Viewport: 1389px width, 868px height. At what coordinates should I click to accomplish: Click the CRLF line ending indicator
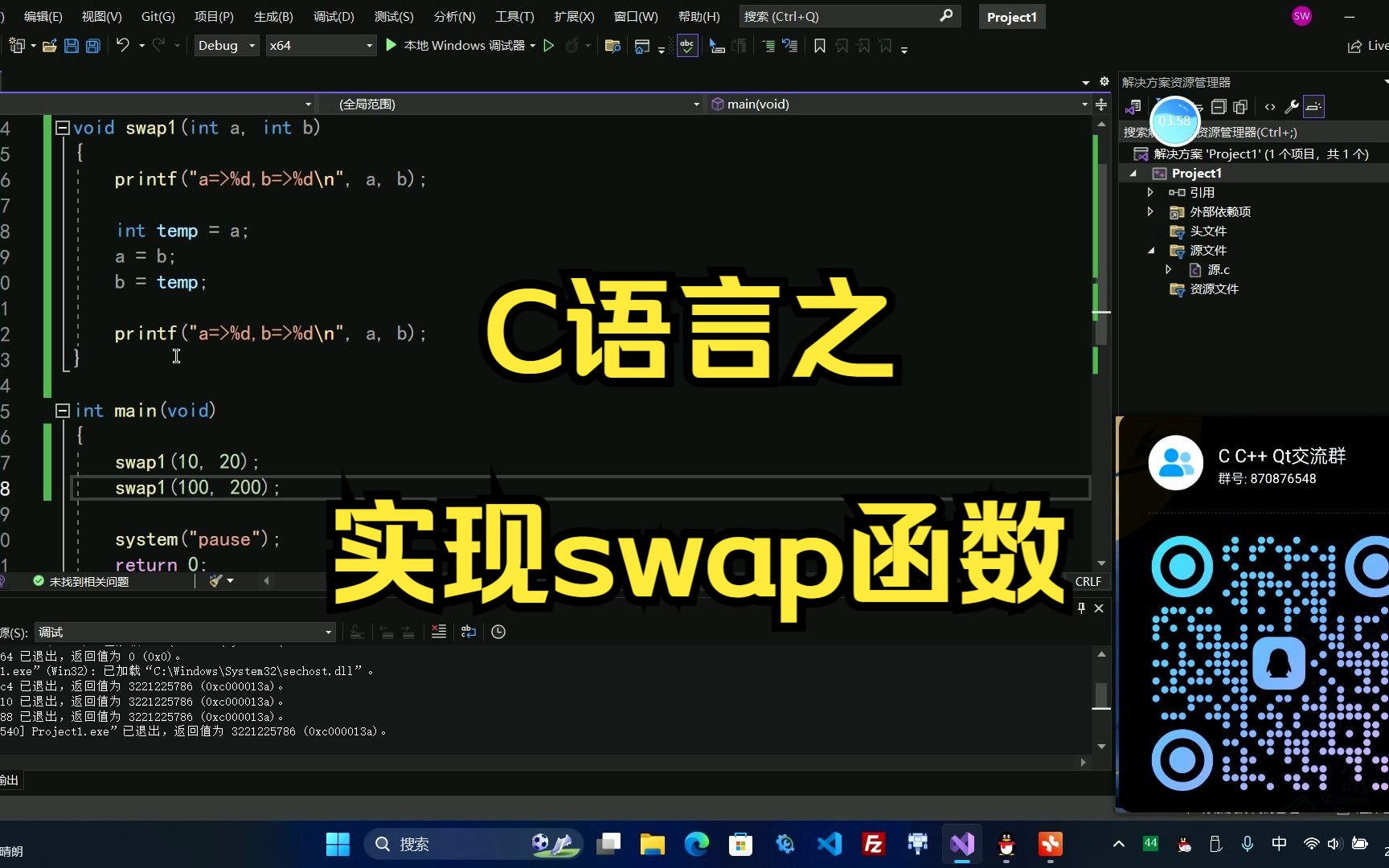(1088, 581)
